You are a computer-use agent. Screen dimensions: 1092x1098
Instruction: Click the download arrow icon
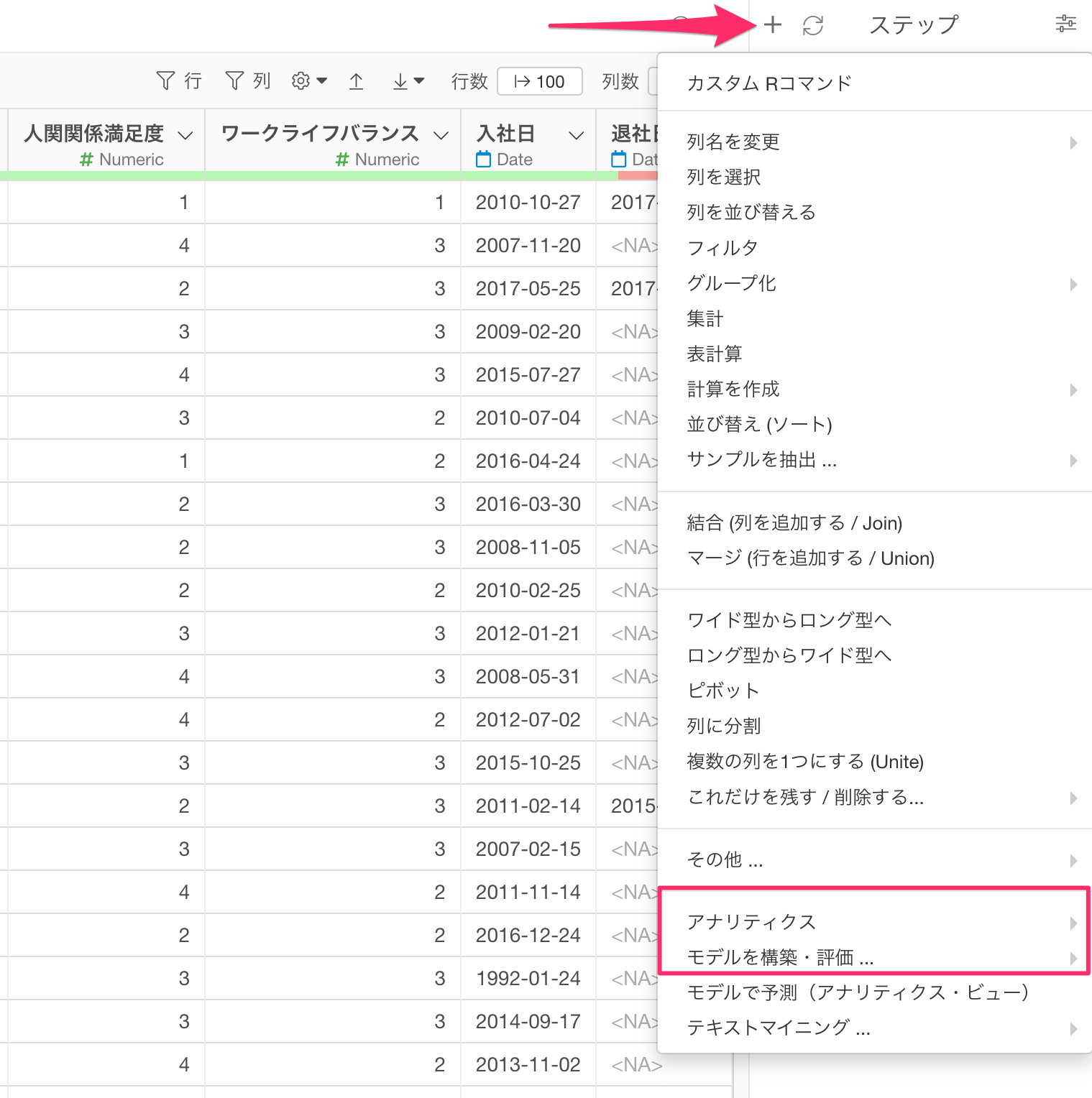coord(408,81)
